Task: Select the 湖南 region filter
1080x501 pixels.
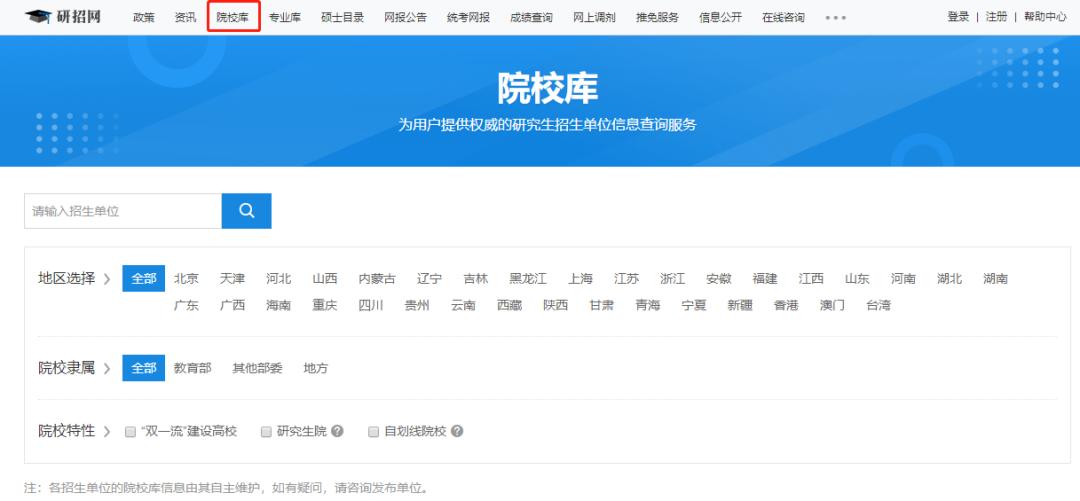Action: 996,279
